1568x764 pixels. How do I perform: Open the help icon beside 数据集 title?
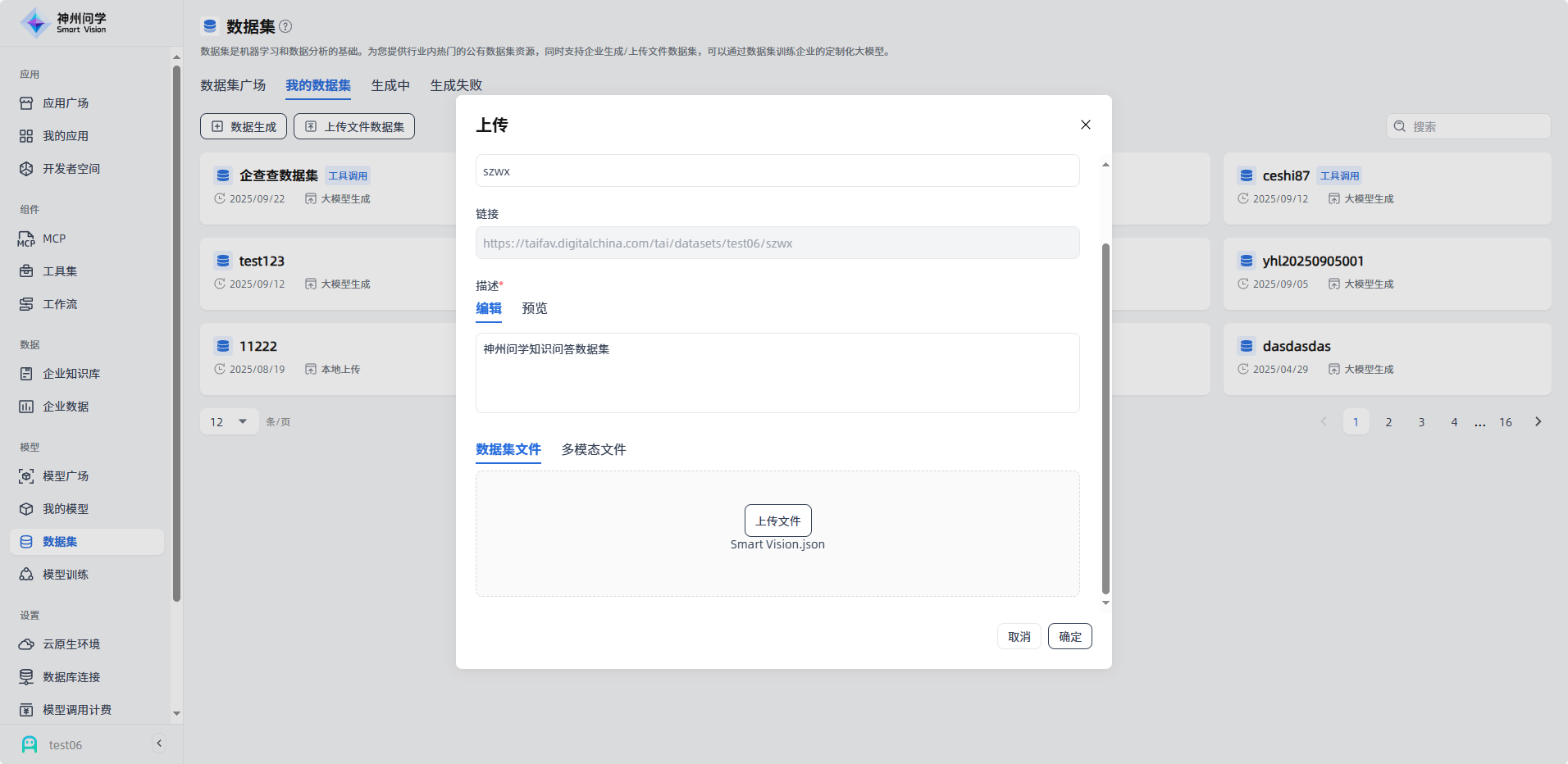[x=285, y=26]
